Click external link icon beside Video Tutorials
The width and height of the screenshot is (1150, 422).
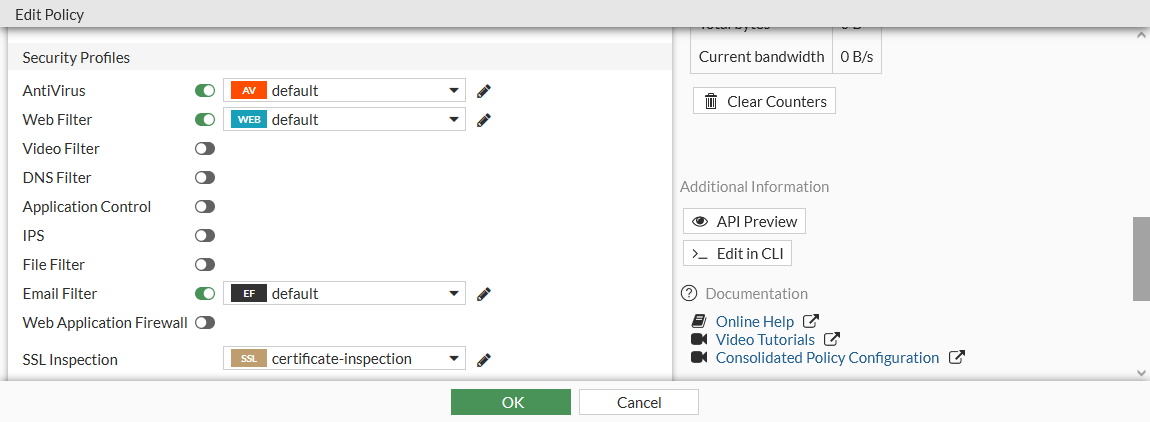click(x=832, y=340)
